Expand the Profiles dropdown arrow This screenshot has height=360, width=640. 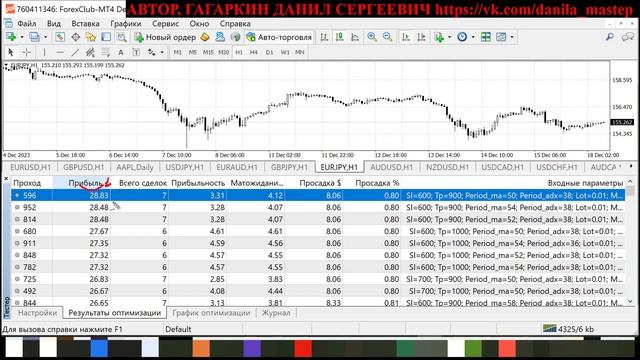click(45, 37)
